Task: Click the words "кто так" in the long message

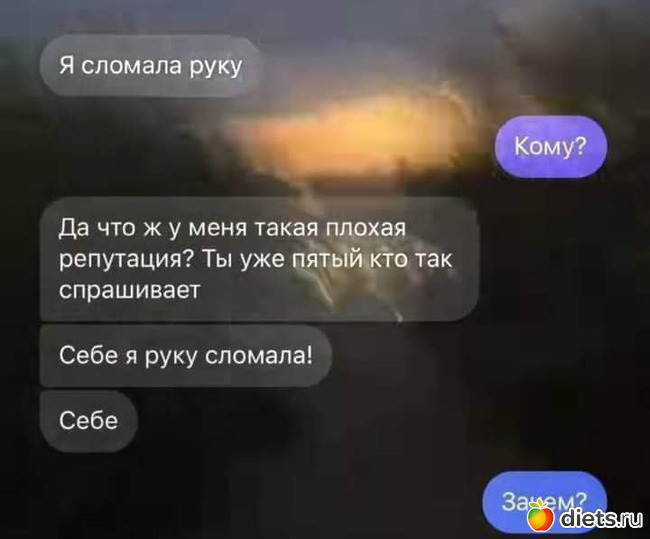Action: [x=410, y=260]
